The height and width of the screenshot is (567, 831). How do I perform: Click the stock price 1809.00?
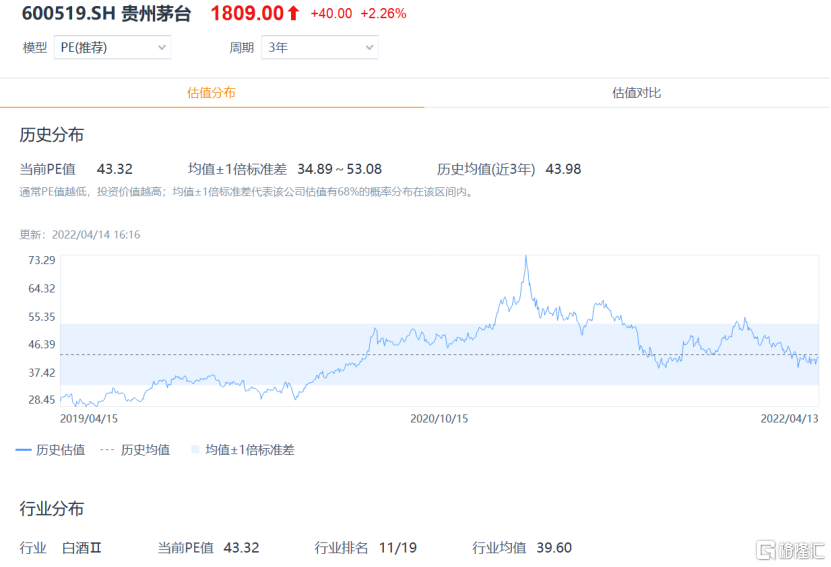point(247,13)
